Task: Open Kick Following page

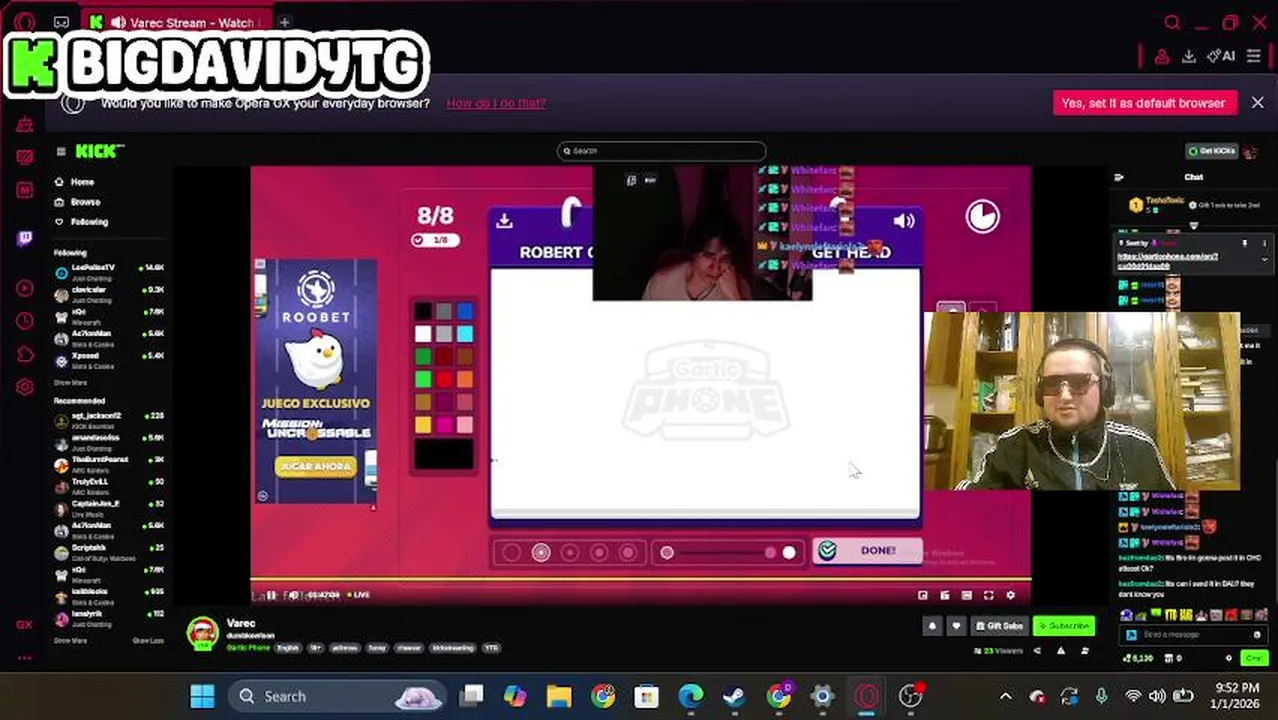Action: 82,222
